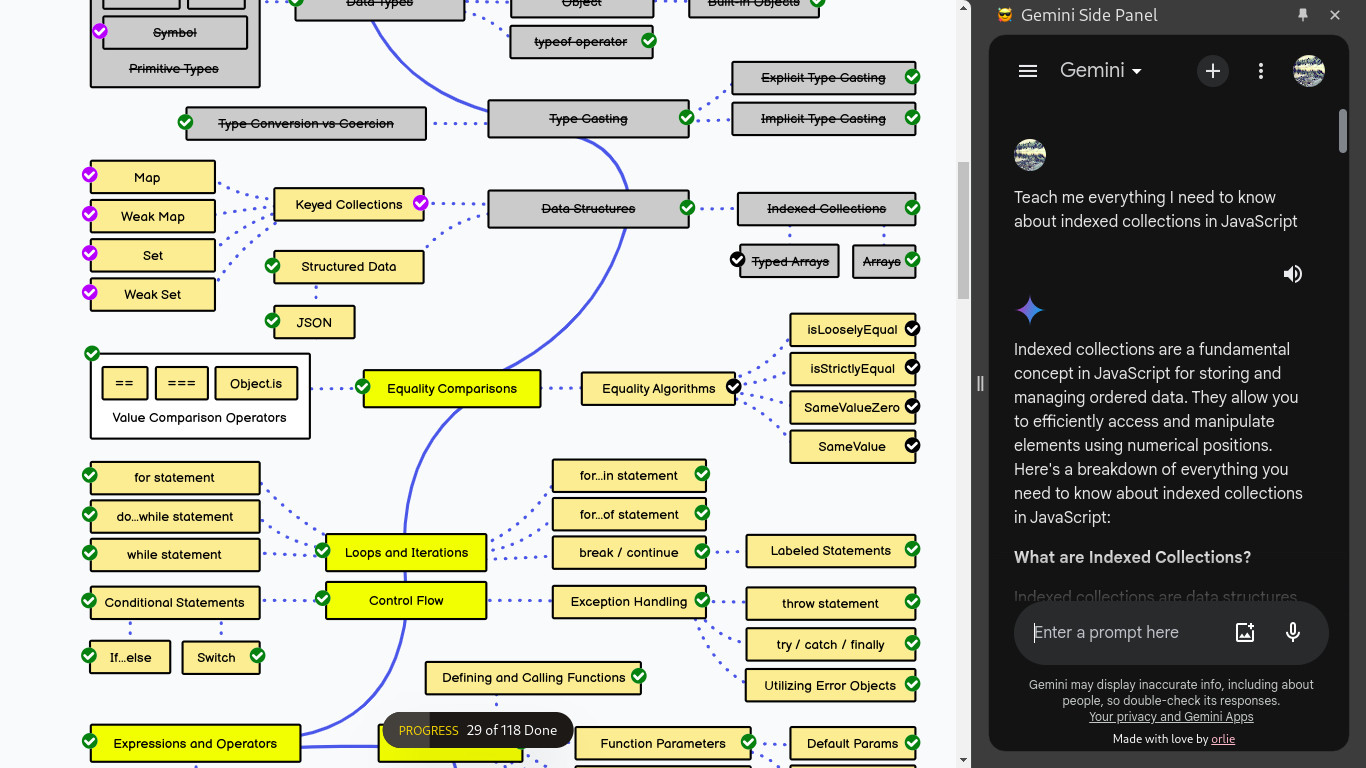Screen dimensions: 1366x768
Task: Select the 'break / continue' node
Action: coord(629,553)
